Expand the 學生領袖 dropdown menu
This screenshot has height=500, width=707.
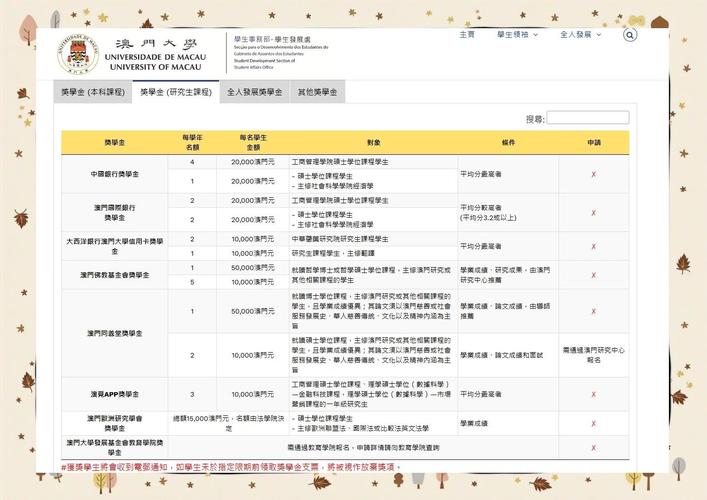click(x=517, y=35)
